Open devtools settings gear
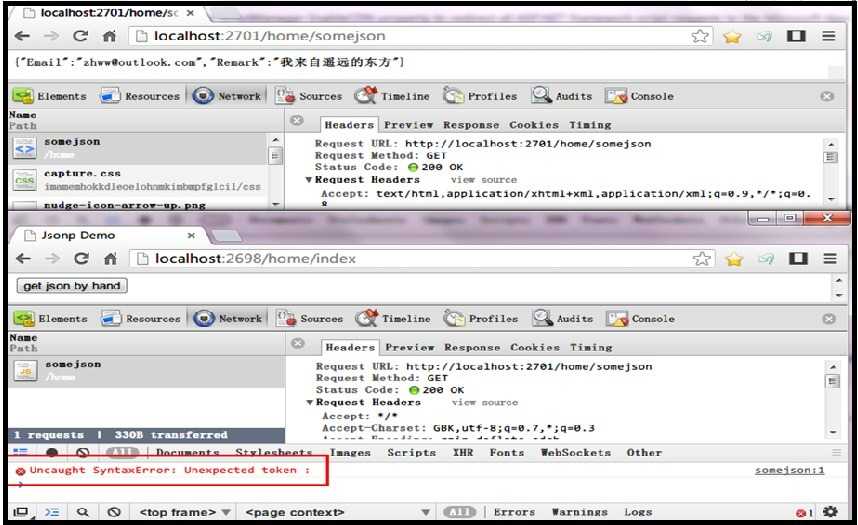 (x=830, y=512)
